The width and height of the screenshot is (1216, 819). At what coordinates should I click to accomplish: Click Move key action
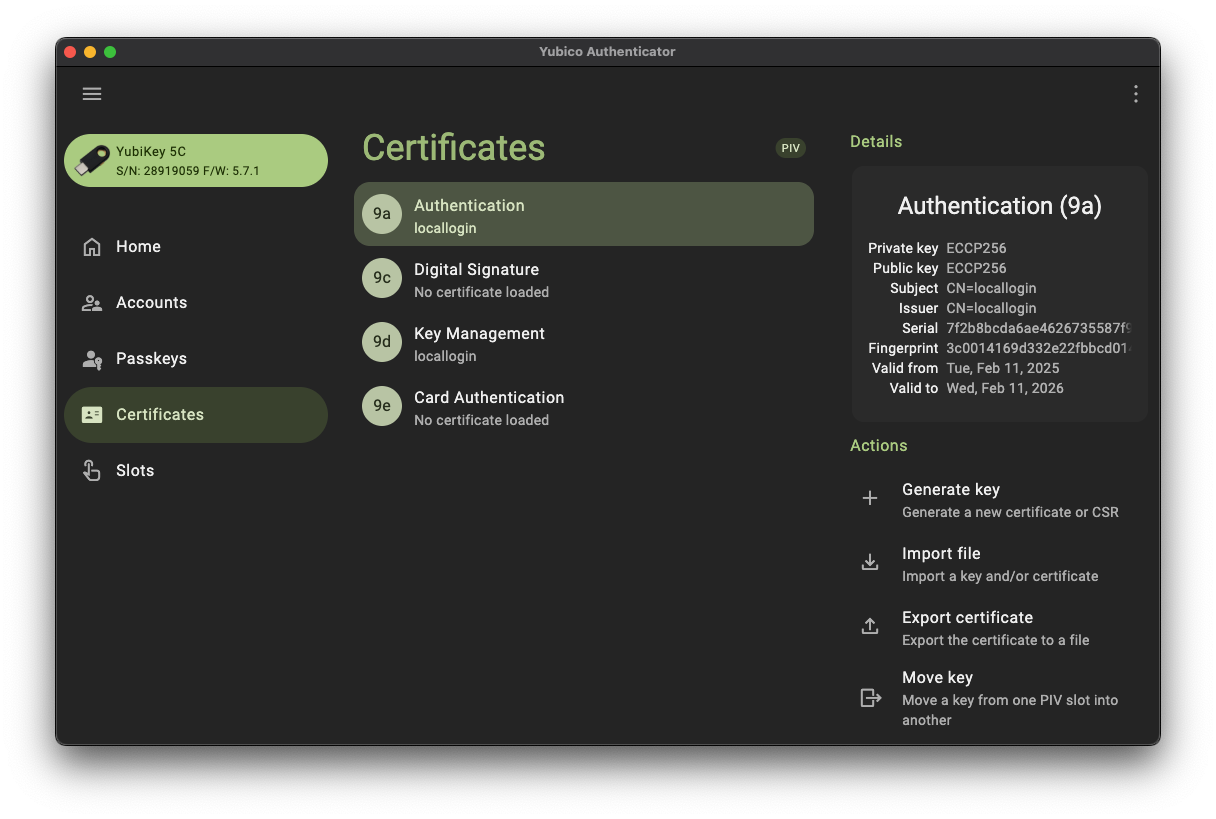click(x=999, y=698)
